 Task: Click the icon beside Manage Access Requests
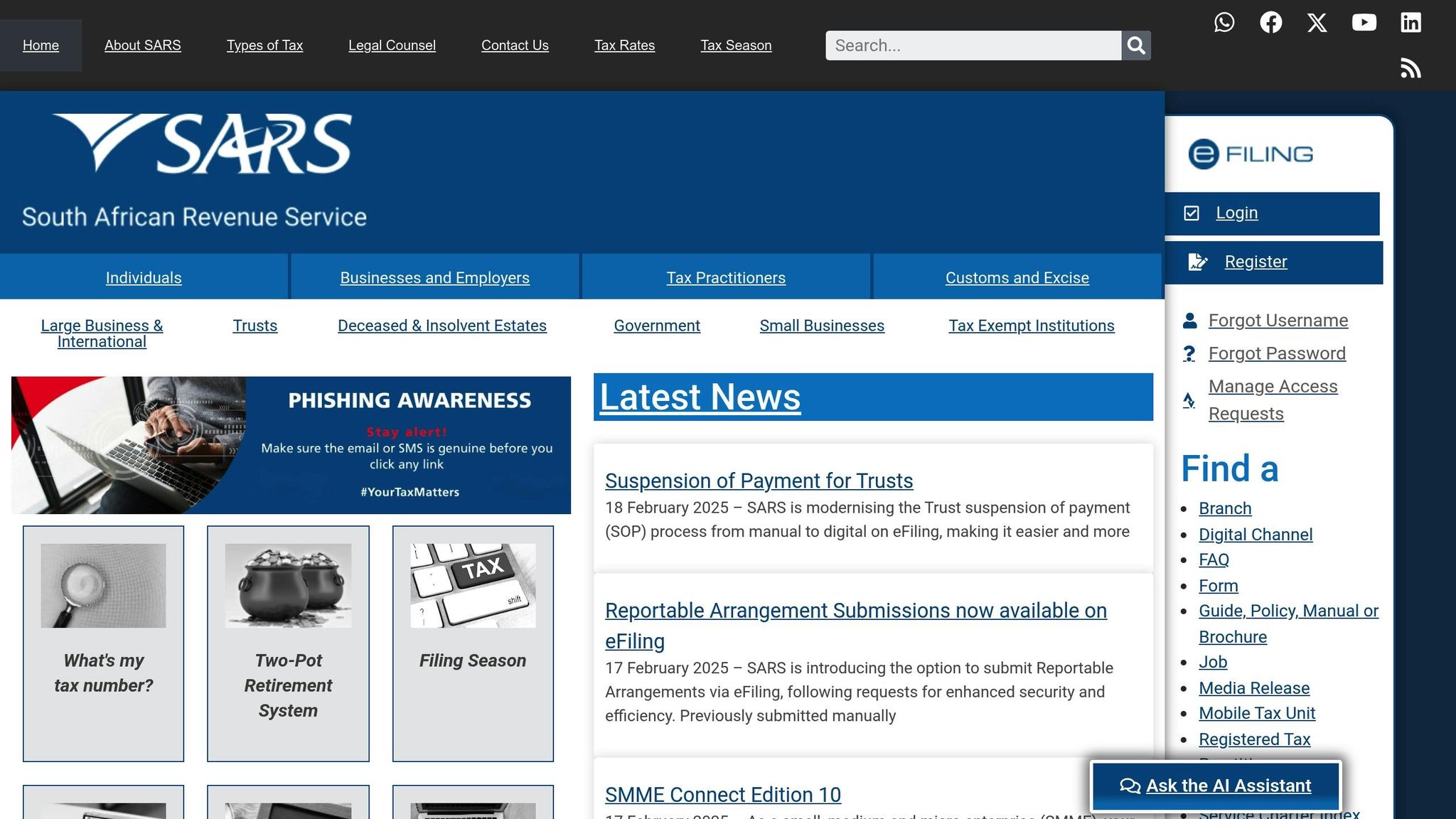1189,400
